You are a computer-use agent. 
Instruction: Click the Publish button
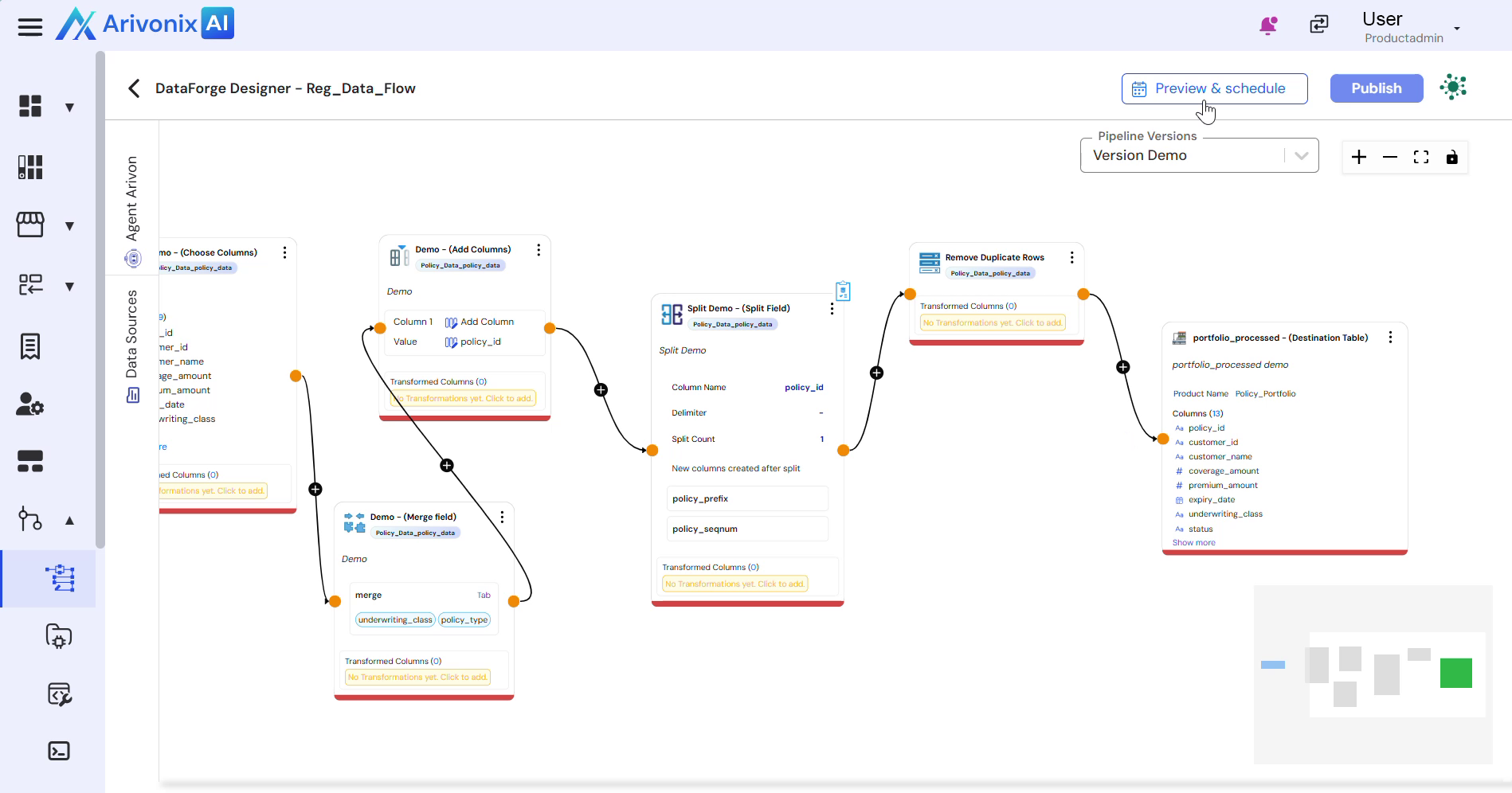coord(1376,88)
